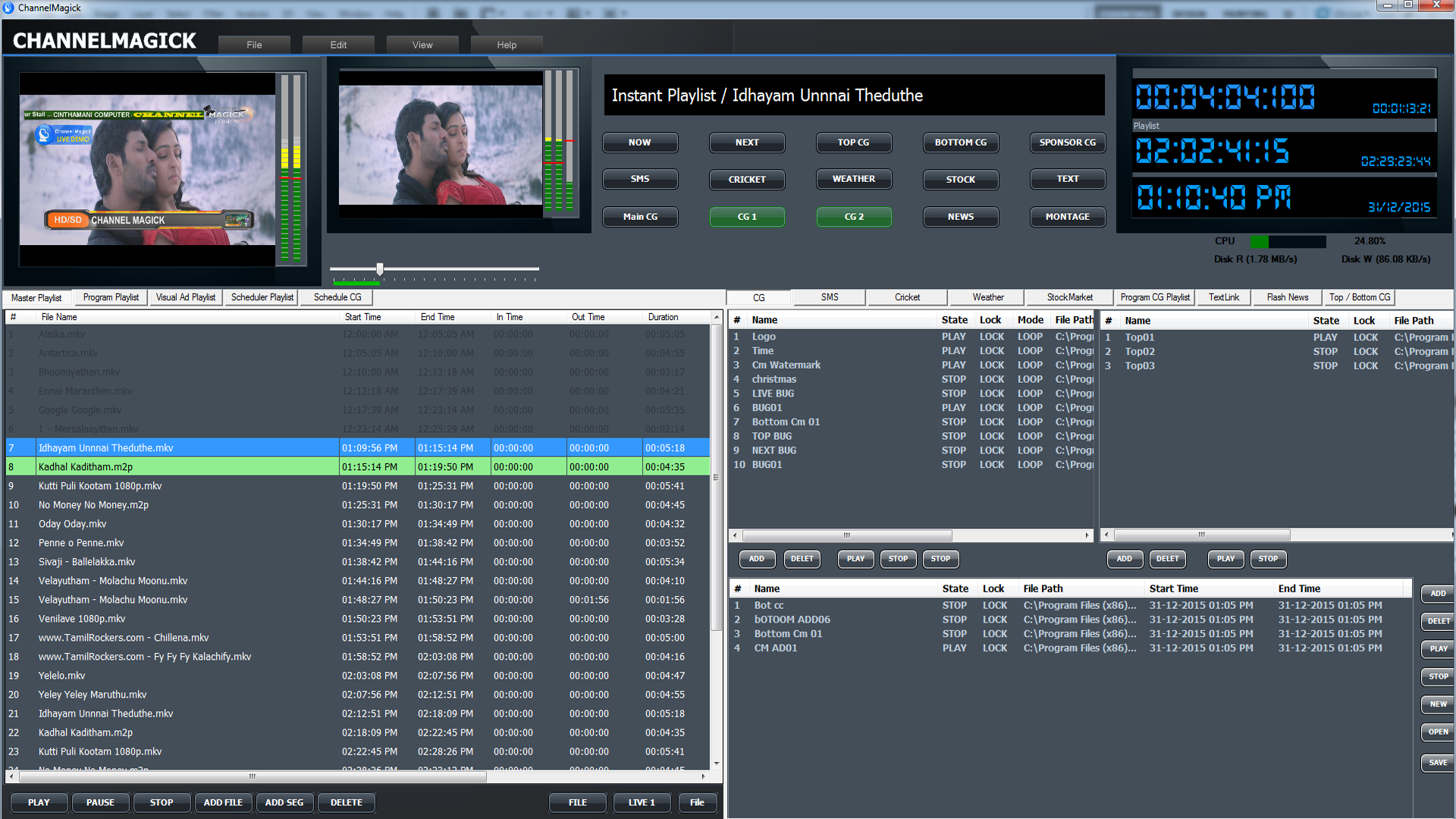Select the Schedule CG tab

point(337,297)
